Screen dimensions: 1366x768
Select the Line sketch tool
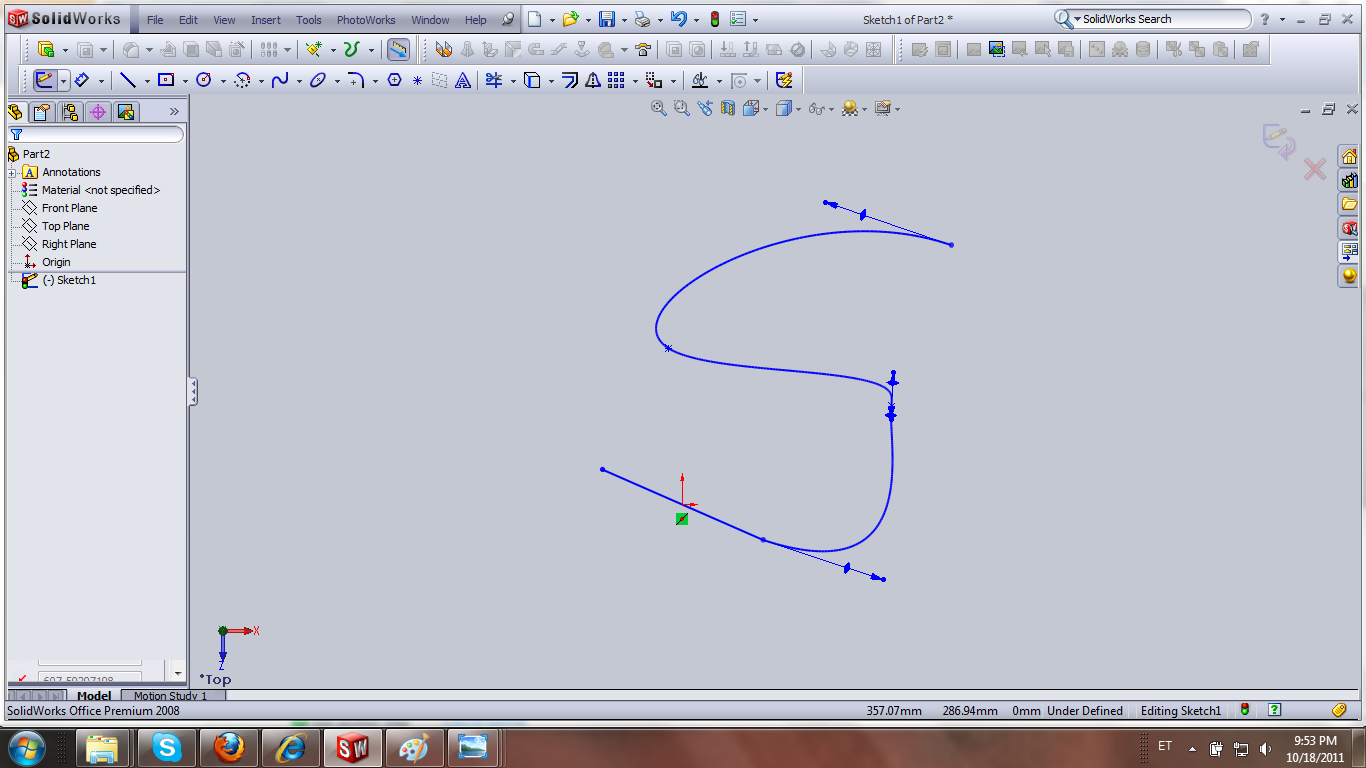127,81
